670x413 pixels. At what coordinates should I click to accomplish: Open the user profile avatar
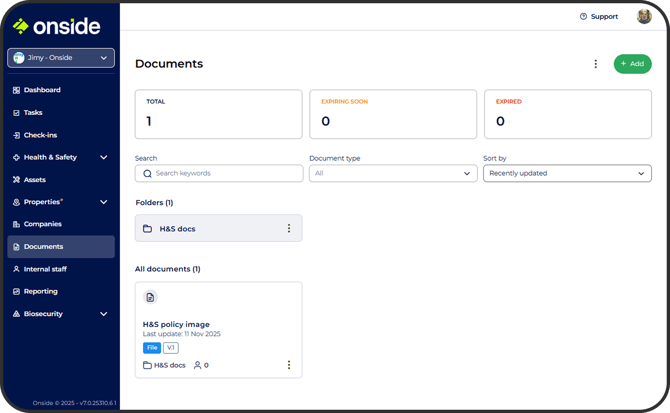click(x=644, y=17)
